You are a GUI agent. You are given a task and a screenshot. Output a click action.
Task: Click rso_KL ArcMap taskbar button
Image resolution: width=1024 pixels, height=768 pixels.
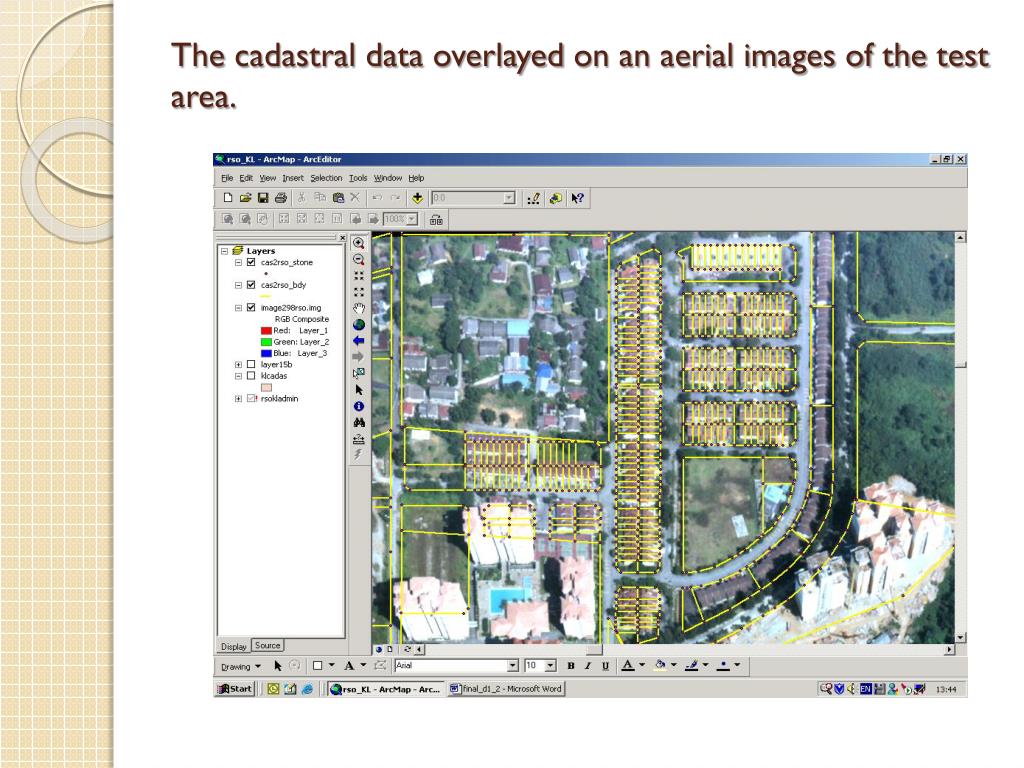coord(385,688)
